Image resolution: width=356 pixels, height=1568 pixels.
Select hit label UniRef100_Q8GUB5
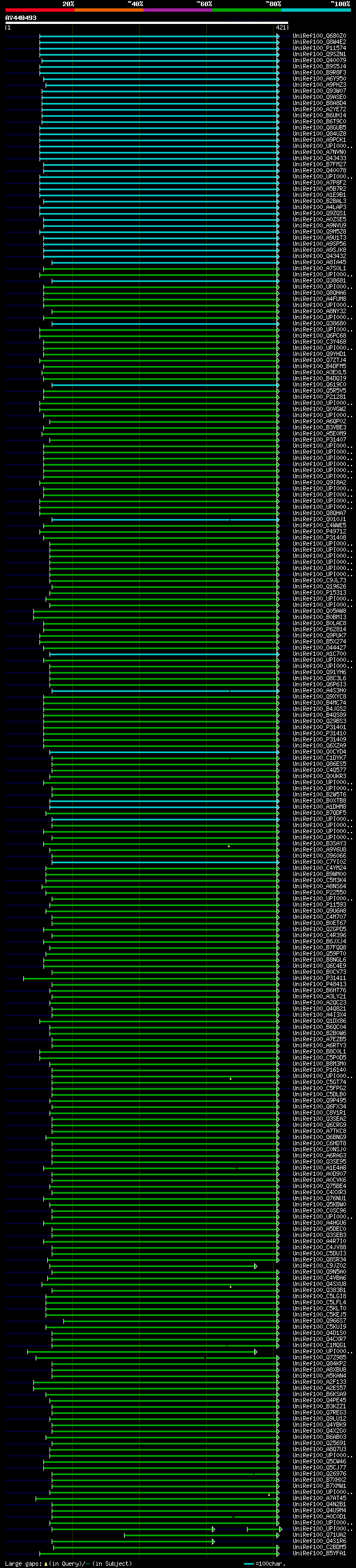click(x=319, y=128)
